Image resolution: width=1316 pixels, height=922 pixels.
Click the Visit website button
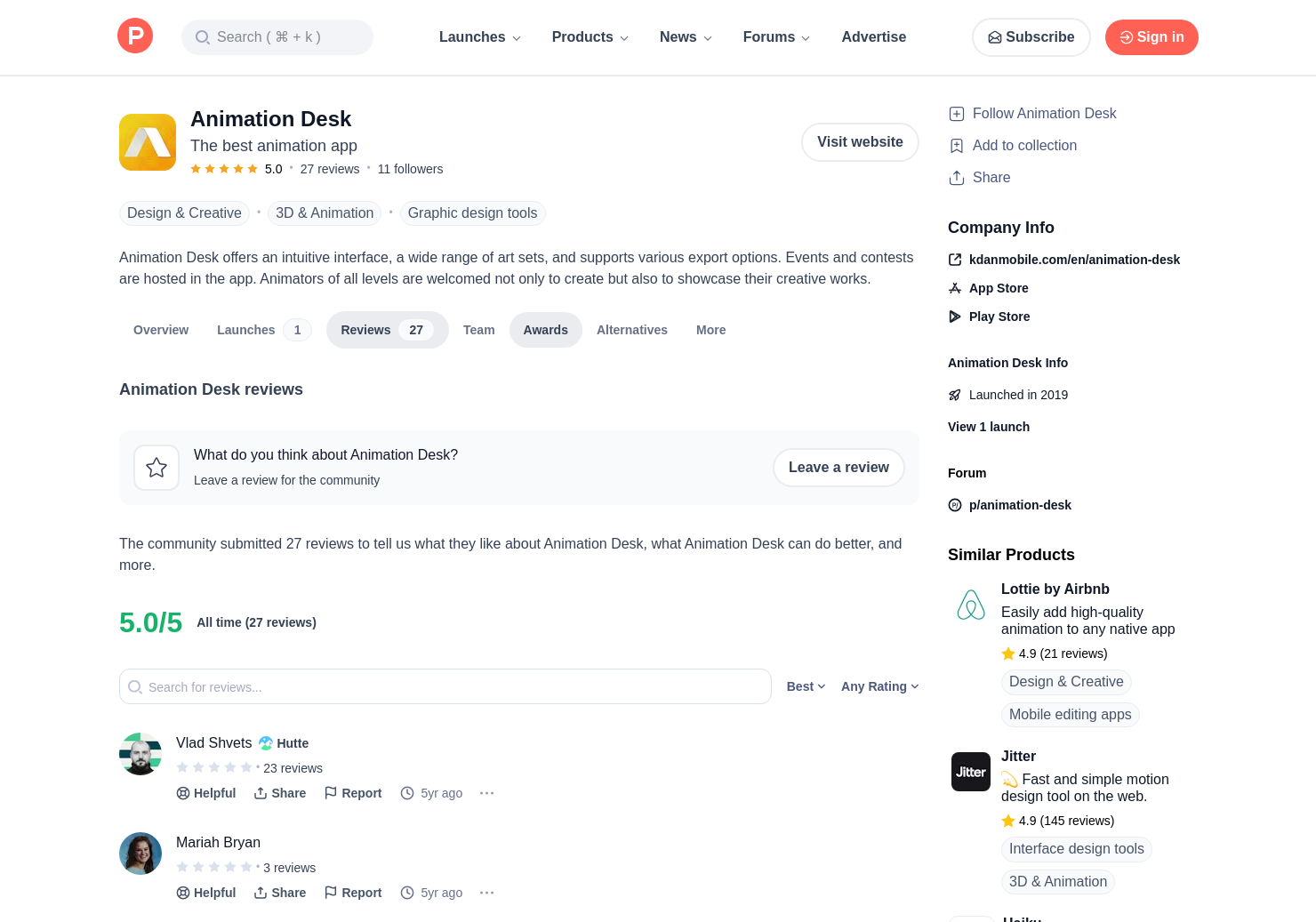tap(860, 142)
